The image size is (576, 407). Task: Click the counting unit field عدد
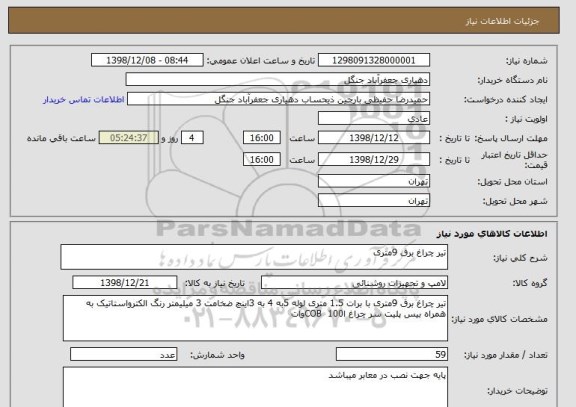click(123, 354)
